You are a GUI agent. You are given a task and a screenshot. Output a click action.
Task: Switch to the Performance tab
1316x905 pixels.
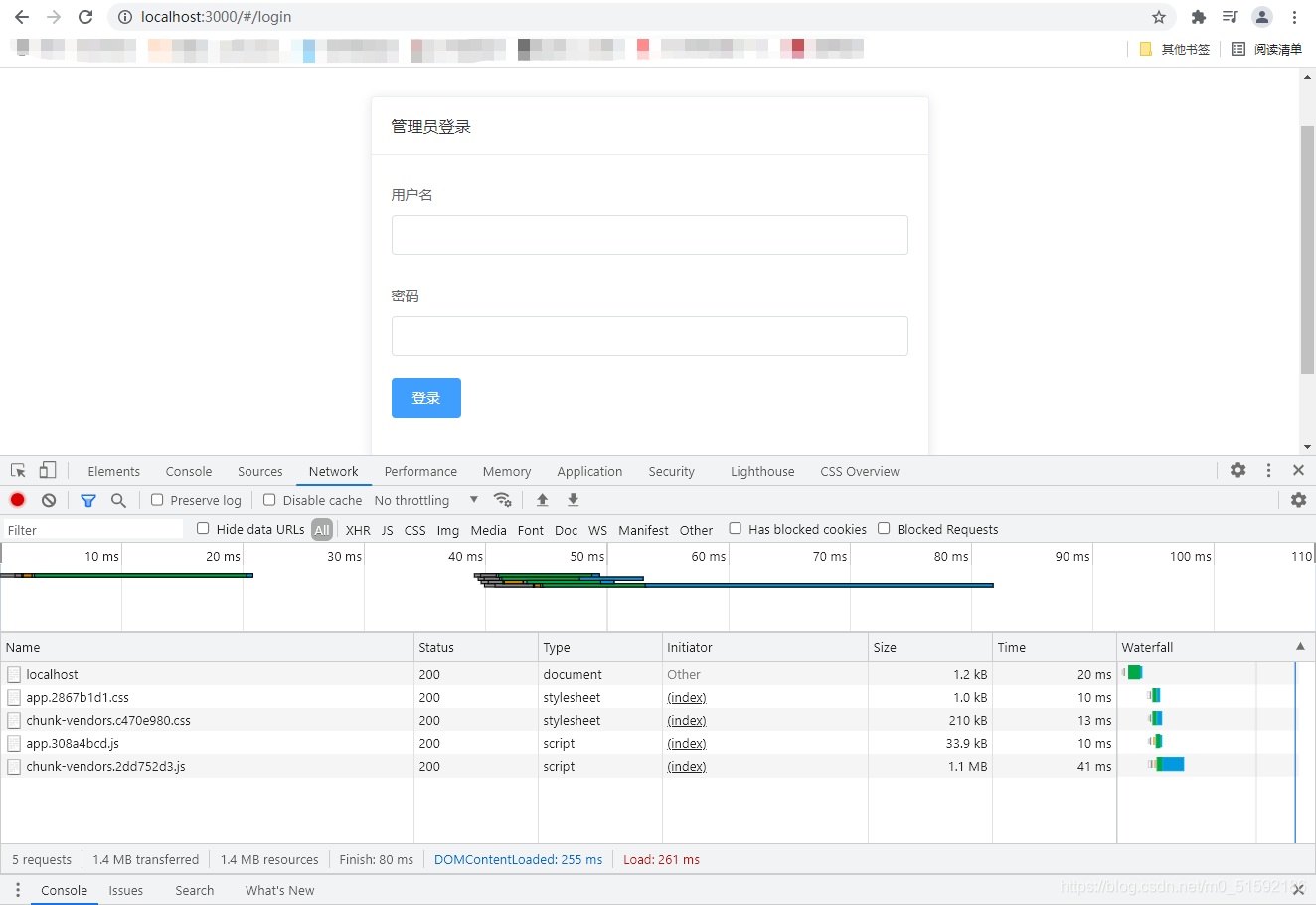(x=420, y=471)
